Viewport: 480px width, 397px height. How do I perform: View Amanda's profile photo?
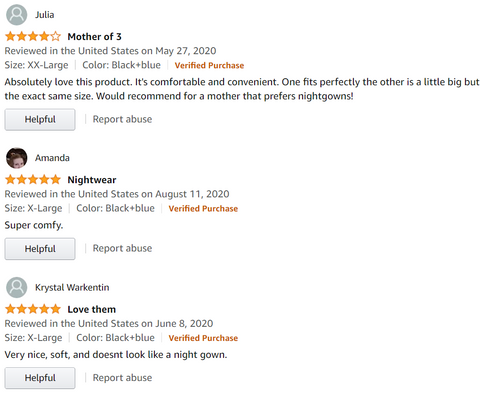click(17, 158)
